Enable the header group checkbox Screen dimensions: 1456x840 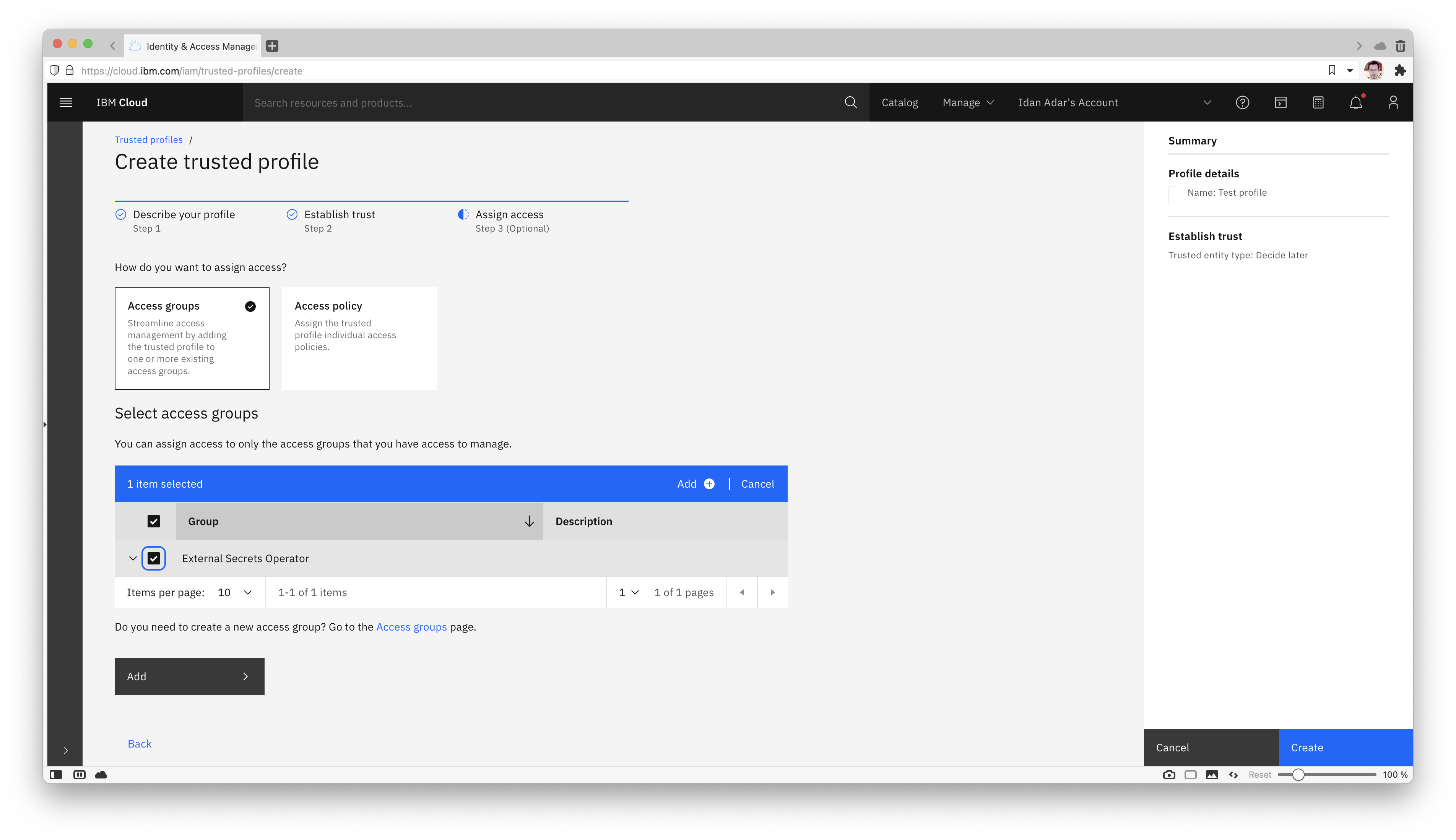pyautogui.click(x=154, y=521)
